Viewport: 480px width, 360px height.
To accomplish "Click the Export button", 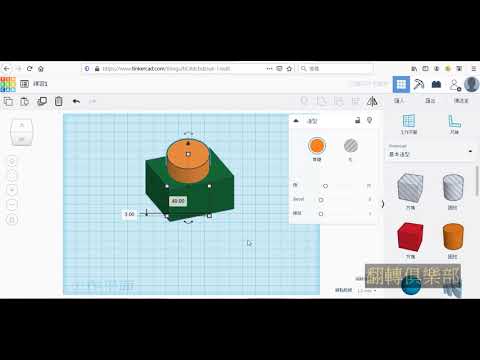I will (430, 100).
